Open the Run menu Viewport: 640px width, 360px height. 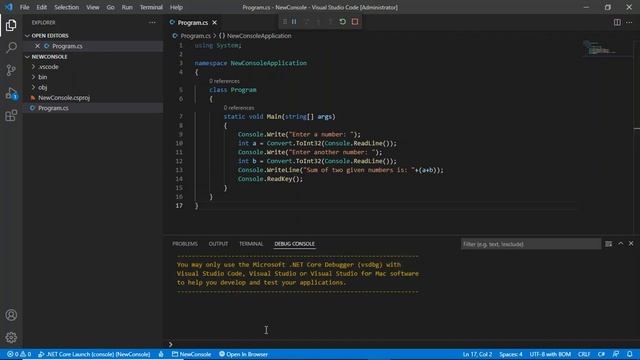click(x=127, y=7)
